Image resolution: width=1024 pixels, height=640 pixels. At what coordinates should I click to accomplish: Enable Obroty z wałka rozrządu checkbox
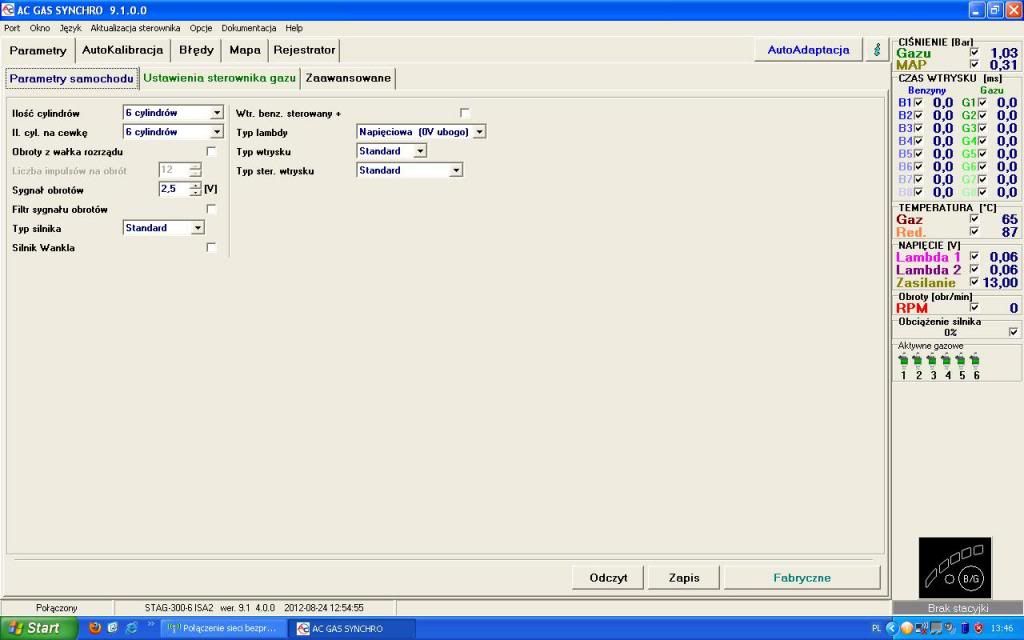pyautogui.click(x=211, y=151)
